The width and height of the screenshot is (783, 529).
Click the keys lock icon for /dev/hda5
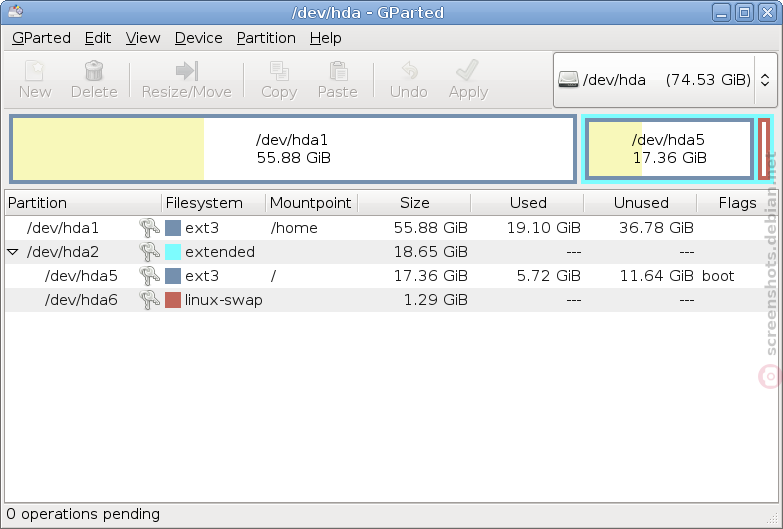(x=149, y=276)
